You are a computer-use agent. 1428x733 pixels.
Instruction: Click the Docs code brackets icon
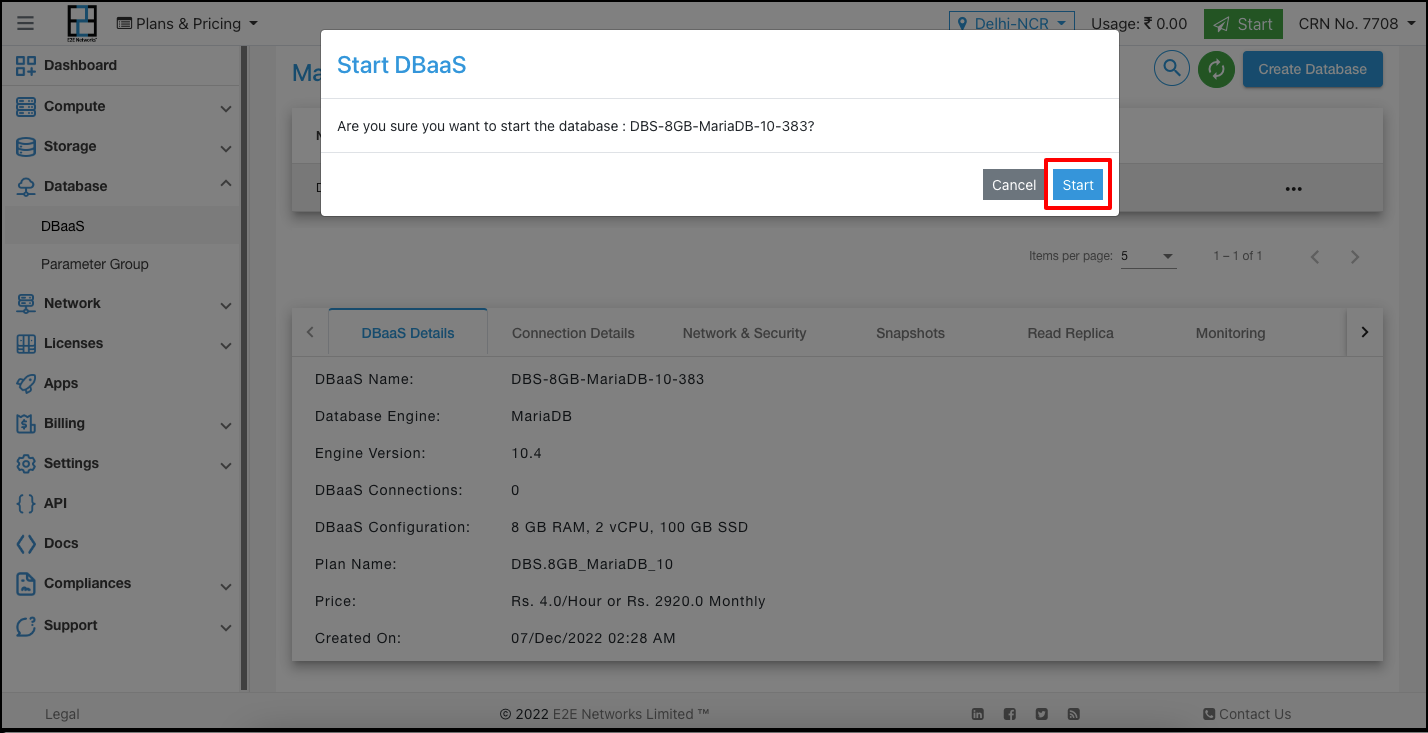coord(26,543)
